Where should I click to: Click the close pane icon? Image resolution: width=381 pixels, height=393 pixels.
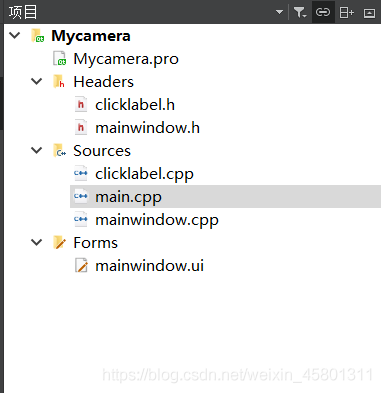pyautogui.click(x=369, y=13)
